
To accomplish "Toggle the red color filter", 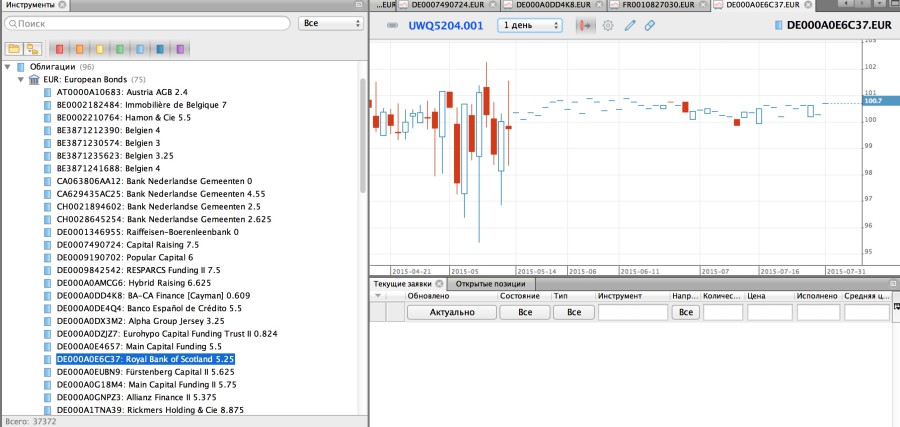I will 59,48.
